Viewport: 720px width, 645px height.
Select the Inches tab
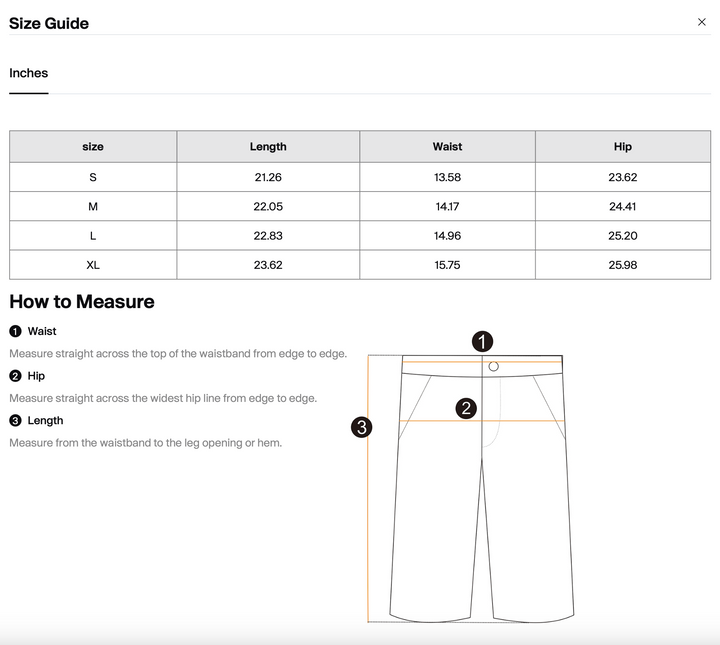[29, 73]
